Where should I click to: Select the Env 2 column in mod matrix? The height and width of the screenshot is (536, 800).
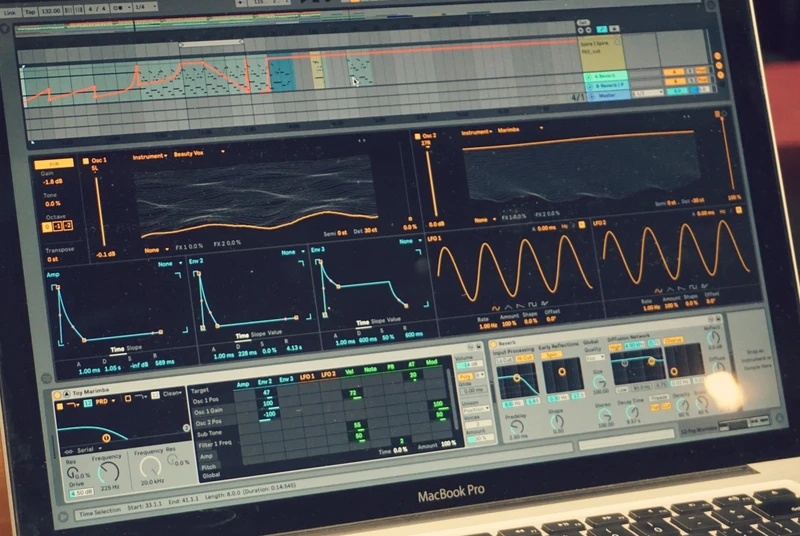click(x=264, y=381)
